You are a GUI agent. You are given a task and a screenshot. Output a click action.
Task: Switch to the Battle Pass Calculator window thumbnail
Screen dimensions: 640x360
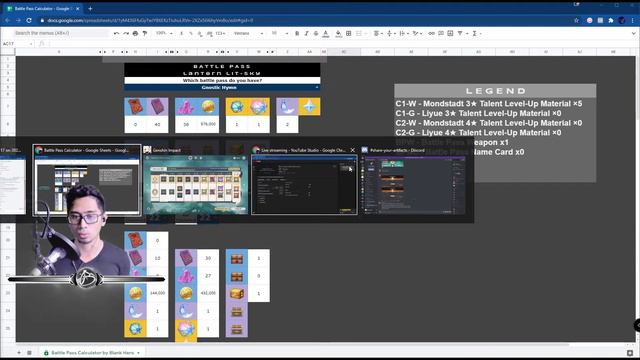87,180
